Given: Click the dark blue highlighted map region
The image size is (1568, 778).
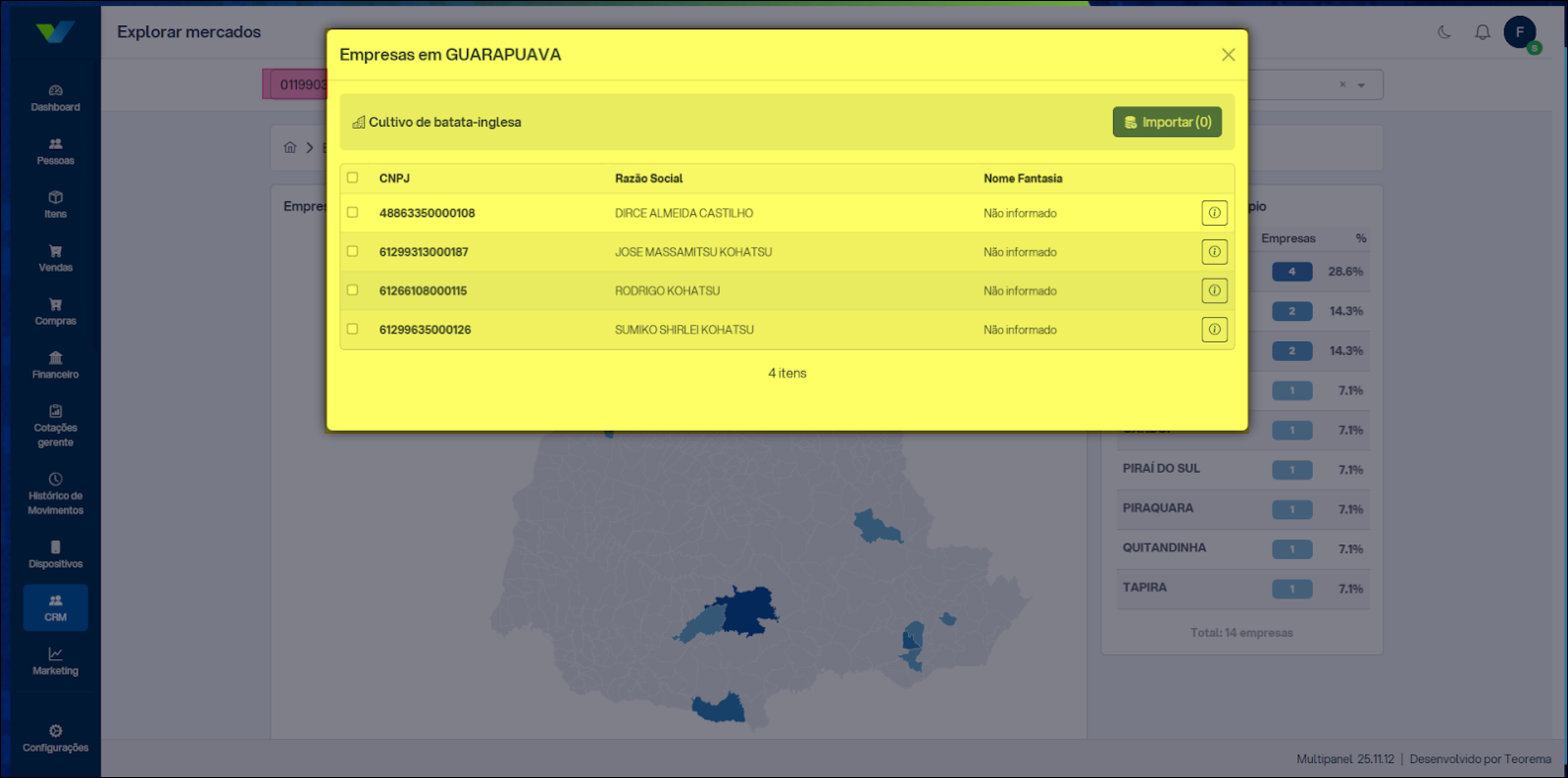Looking at the screenshot, I should (750, 611).
